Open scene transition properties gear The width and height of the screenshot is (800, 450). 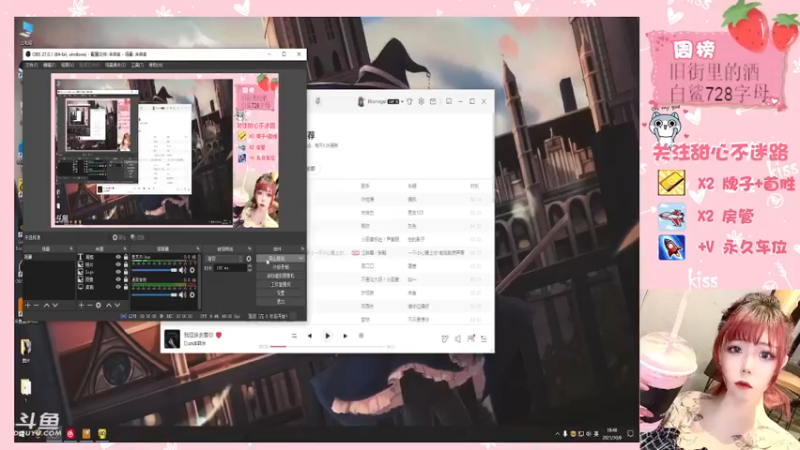248,259
